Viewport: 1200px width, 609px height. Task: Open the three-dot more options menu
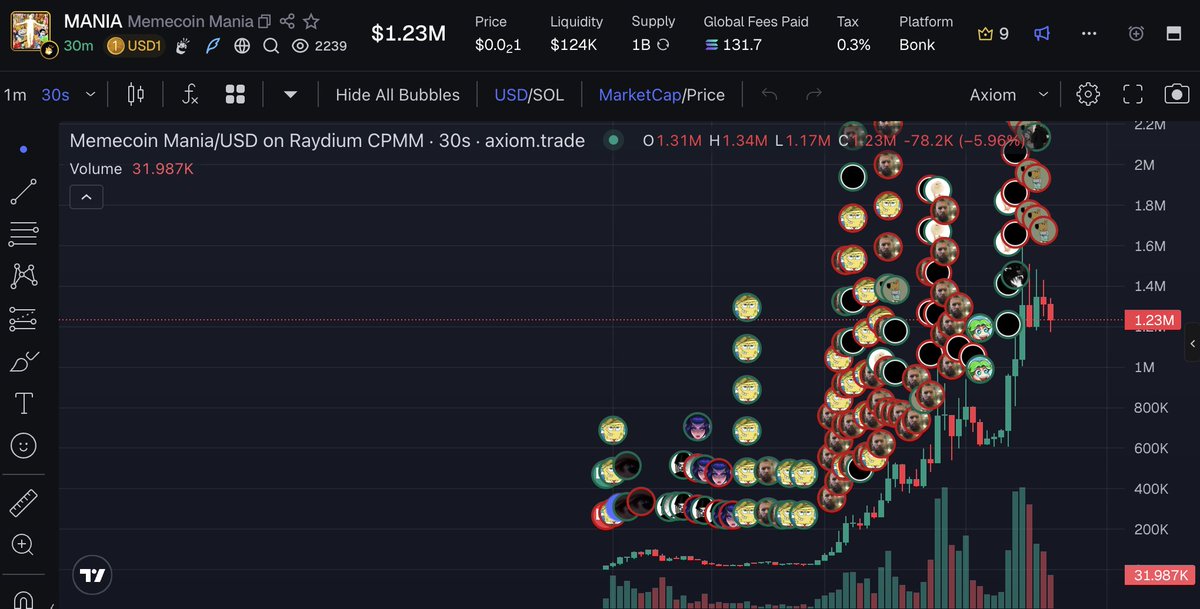tap(1089, 34)
